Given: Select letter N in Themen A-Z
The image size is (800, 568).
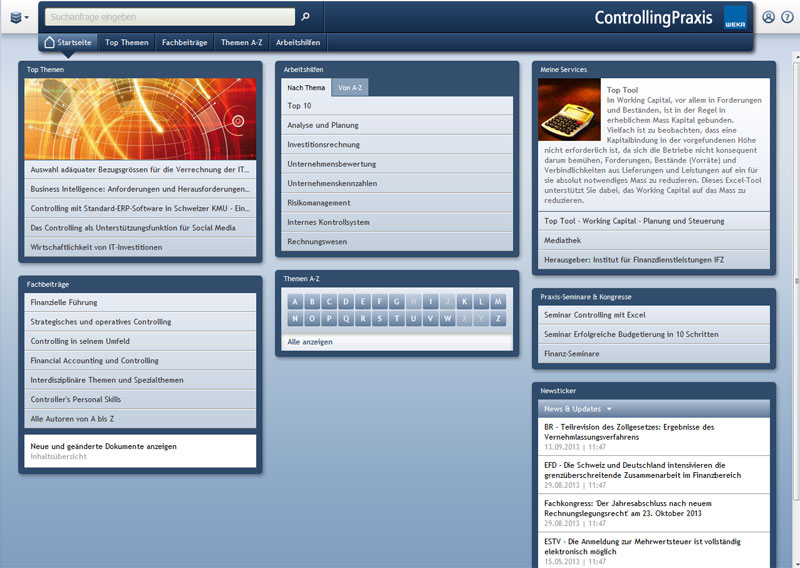Looking at the screenshot, I should (x=295, y=319).
